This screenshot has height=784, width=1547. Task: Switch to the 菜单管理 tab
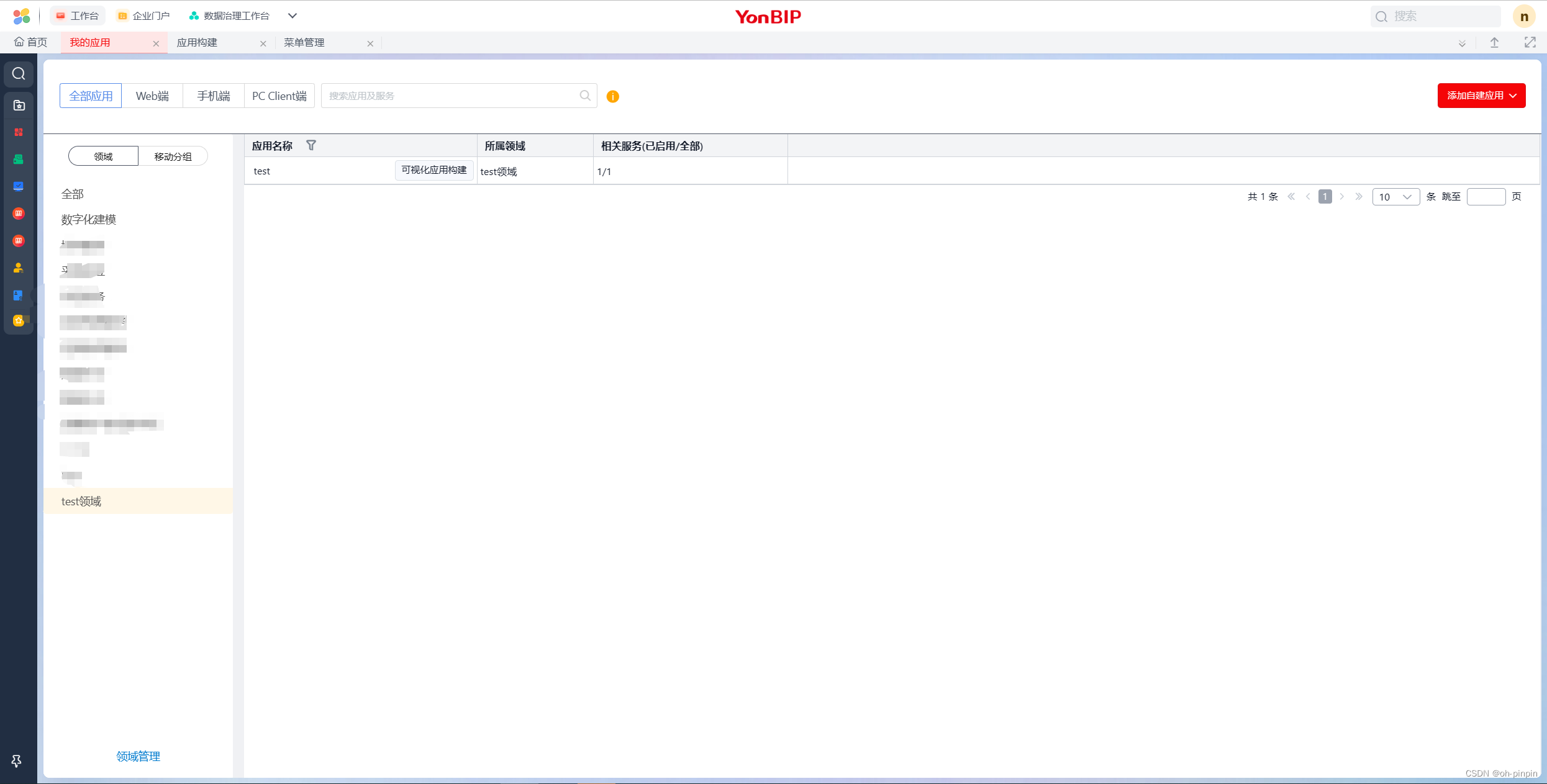304,42
